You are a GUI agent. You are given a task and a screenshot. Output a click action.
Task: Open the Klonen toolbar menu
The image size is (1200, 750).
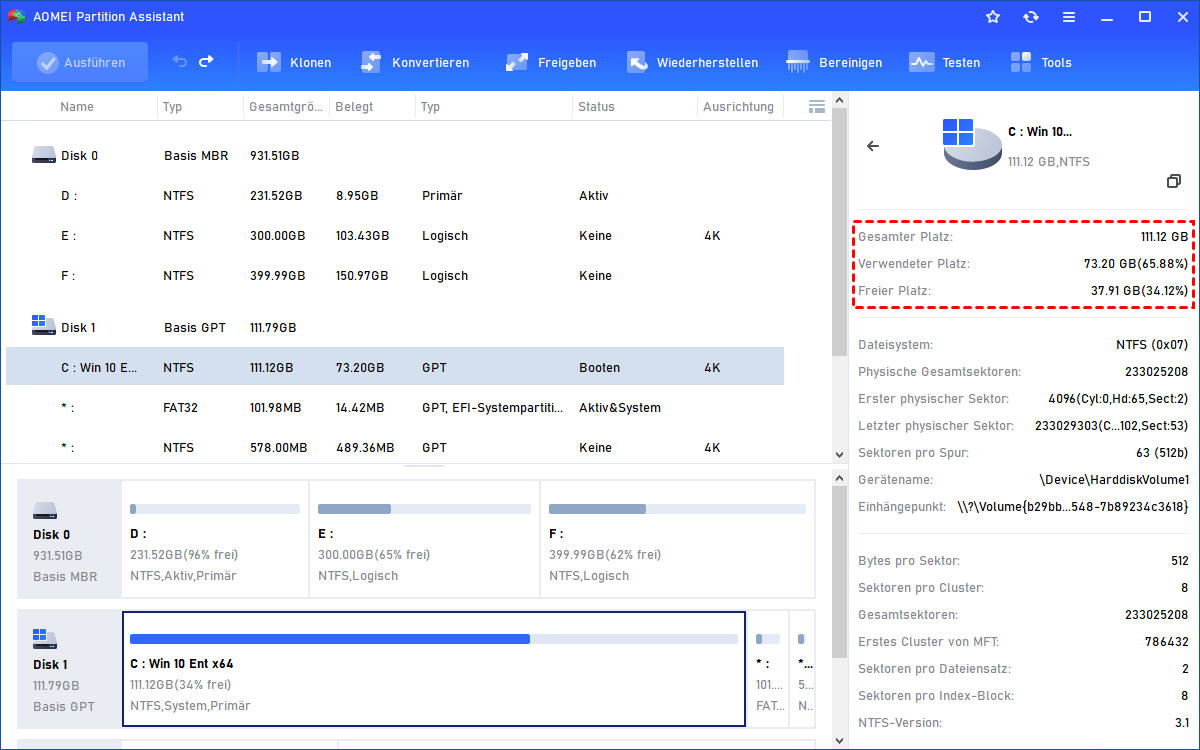[294, 62]
